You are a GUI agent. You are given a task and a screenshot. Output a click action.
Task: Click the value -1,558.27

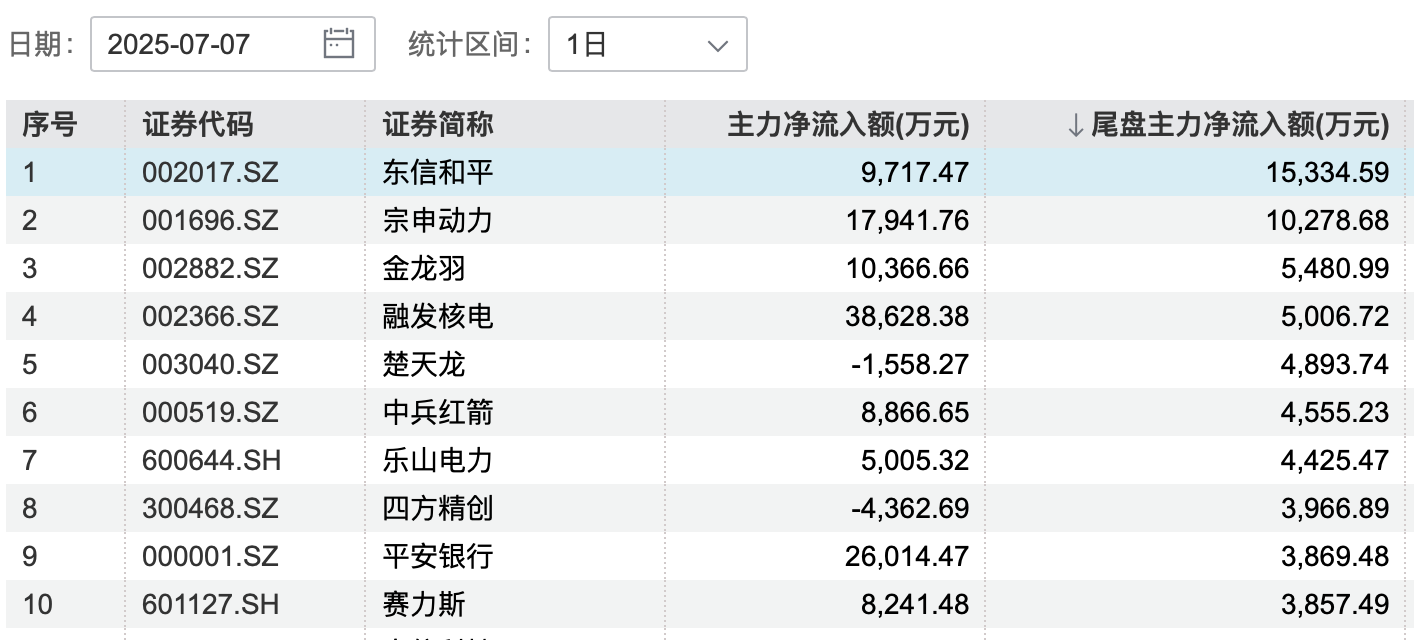point(911,365)
